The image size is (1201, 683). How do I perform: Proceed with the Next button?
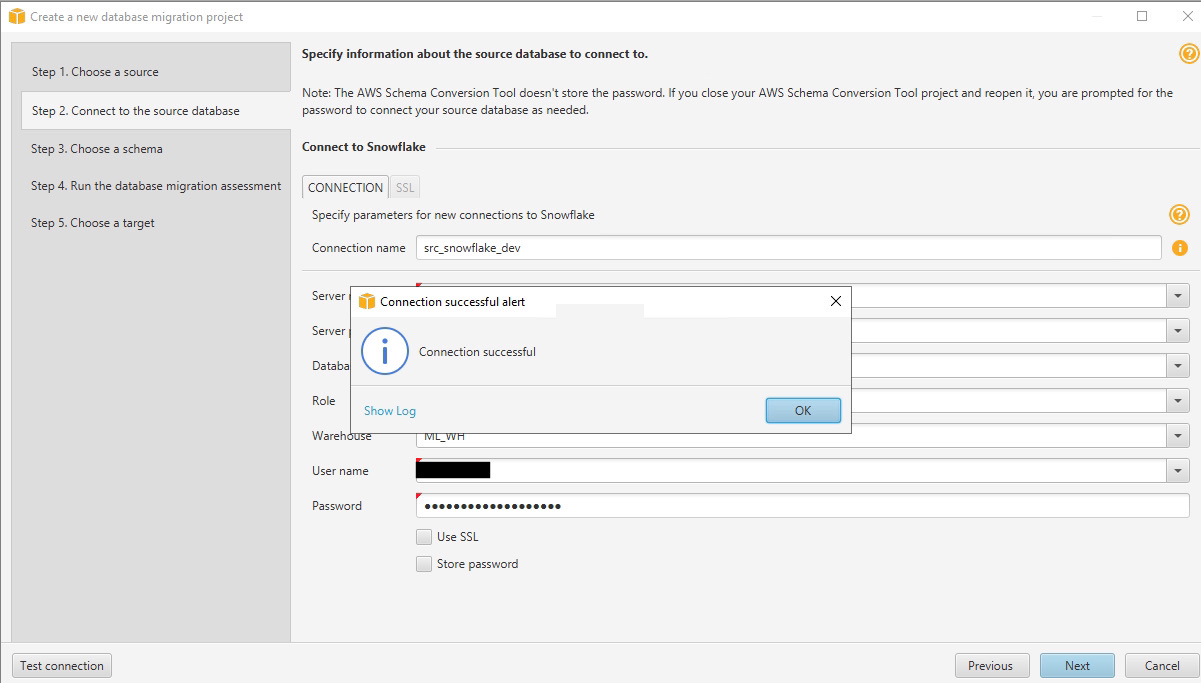(1077, 666)
